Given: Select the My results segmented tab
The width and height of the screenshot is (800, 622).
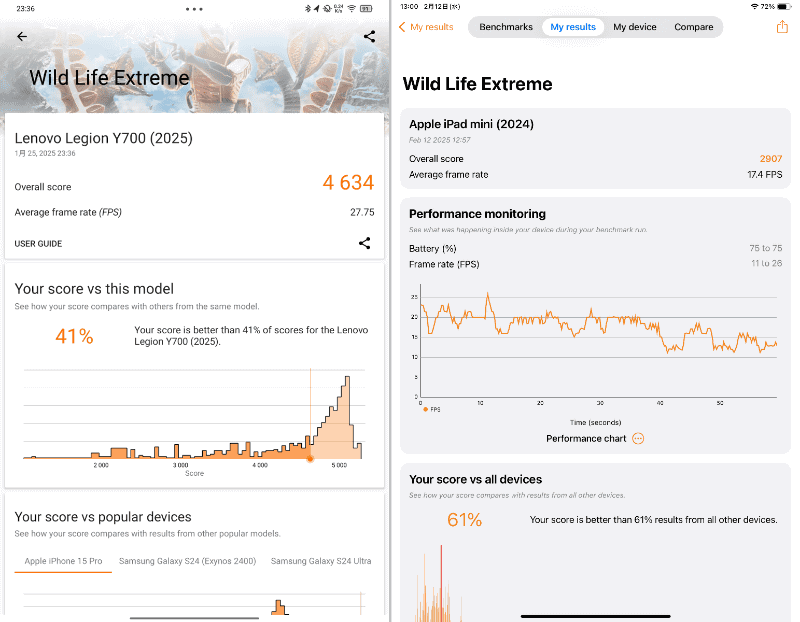Looking at the screenshot, I should [573, 27].
